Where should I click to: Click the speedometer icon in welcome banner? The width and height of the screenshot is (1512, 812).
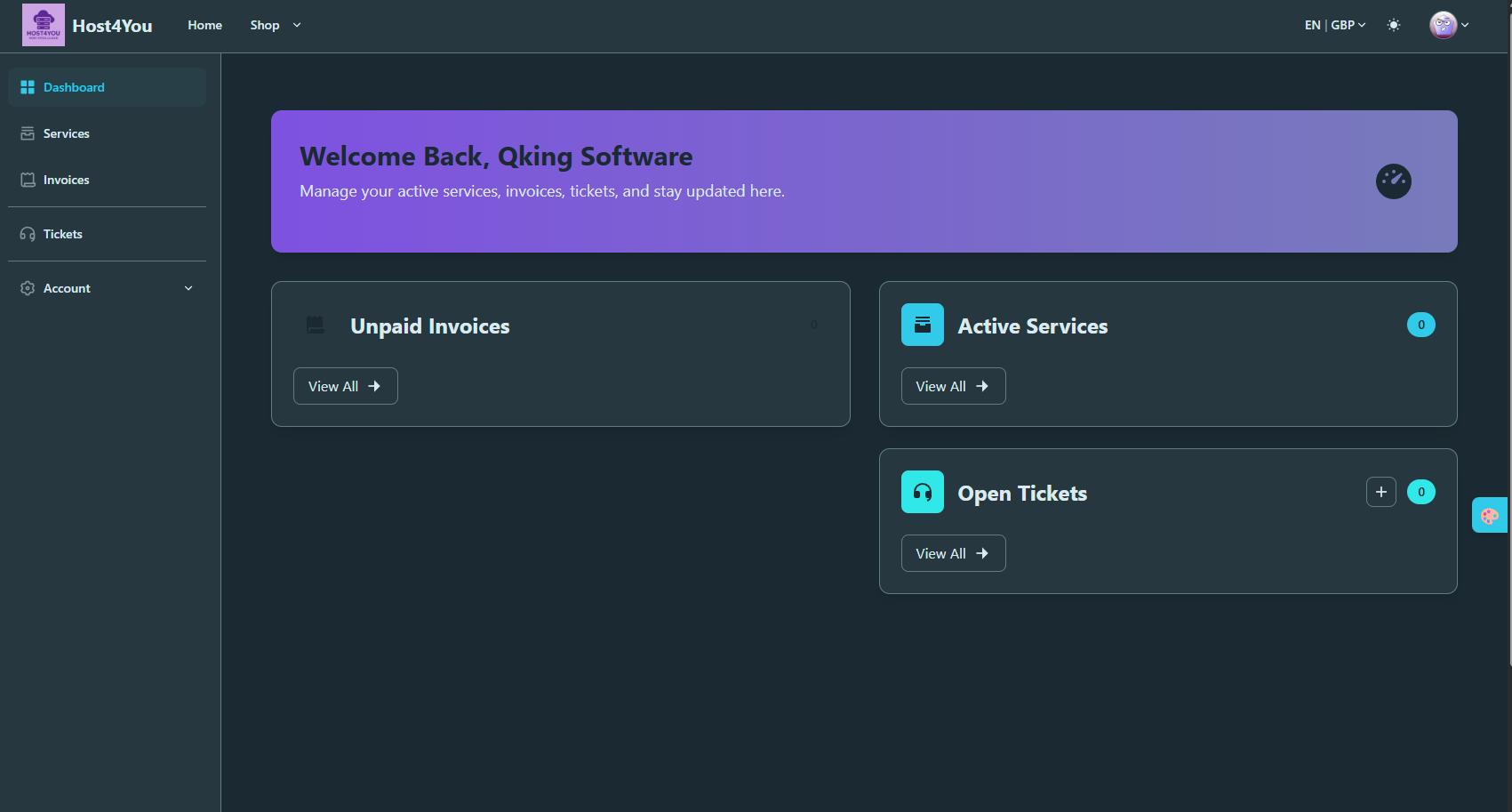pos(1393,181)
